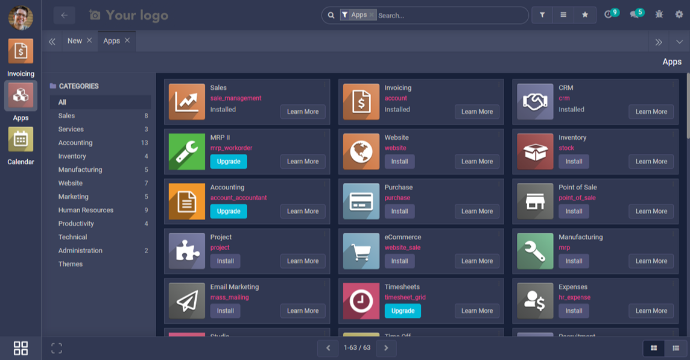Open the group-by dropdown
Screen dimensions: 690x360
coord(563,15)
